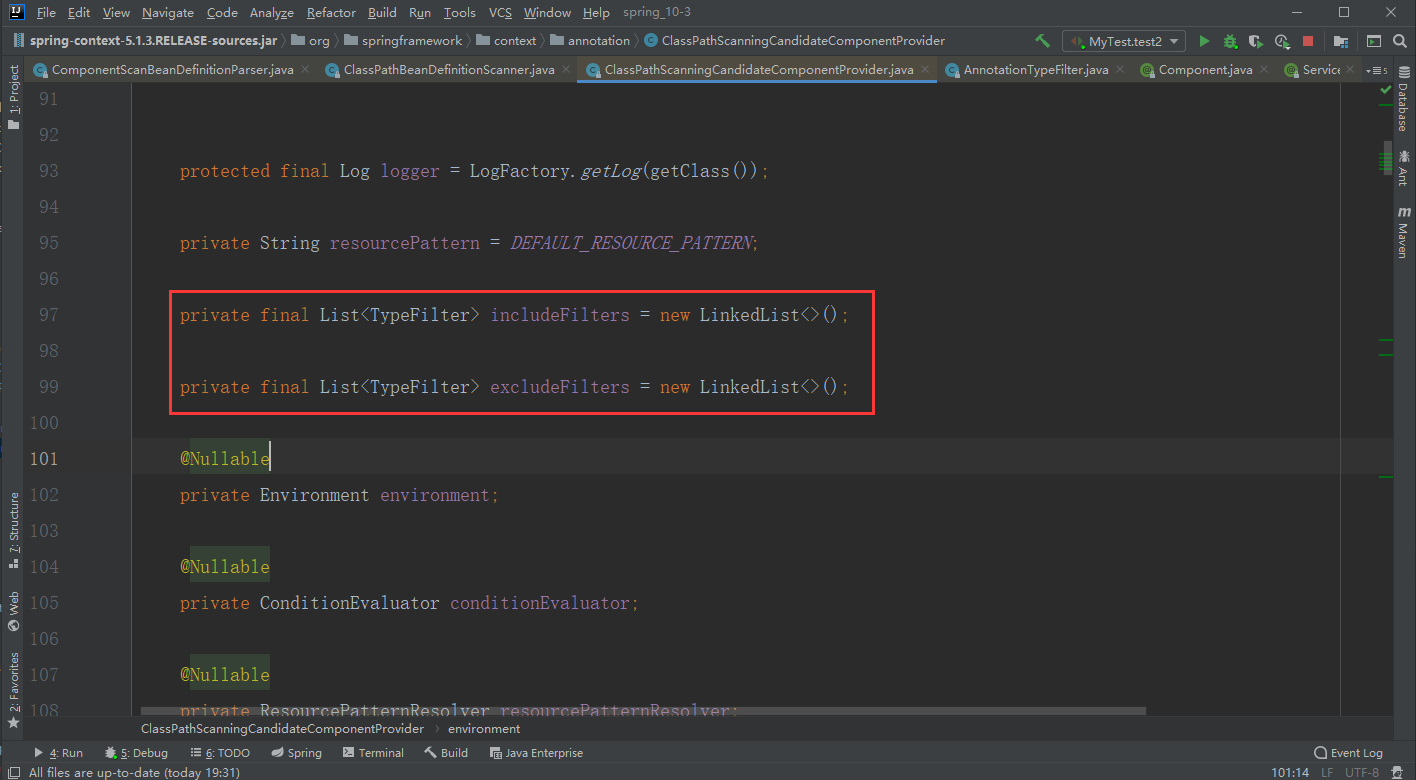Toggle the 2: Favorites side panel
Screen dimensions: 1416x780
click(x=14, y=690)
